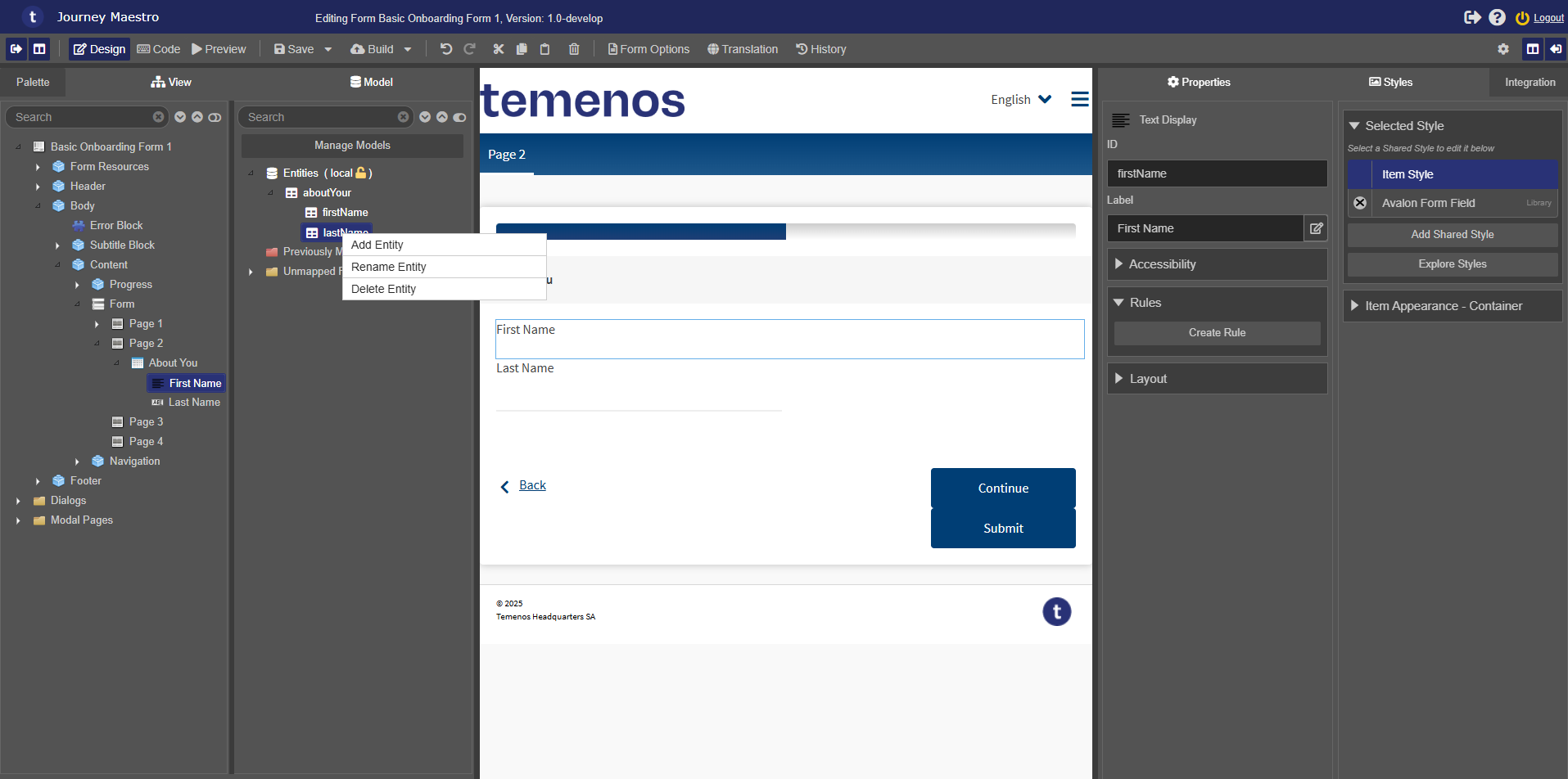Toggle the switch beside Model search box
The image size is (1568, 779).
(x=459, y=117)
